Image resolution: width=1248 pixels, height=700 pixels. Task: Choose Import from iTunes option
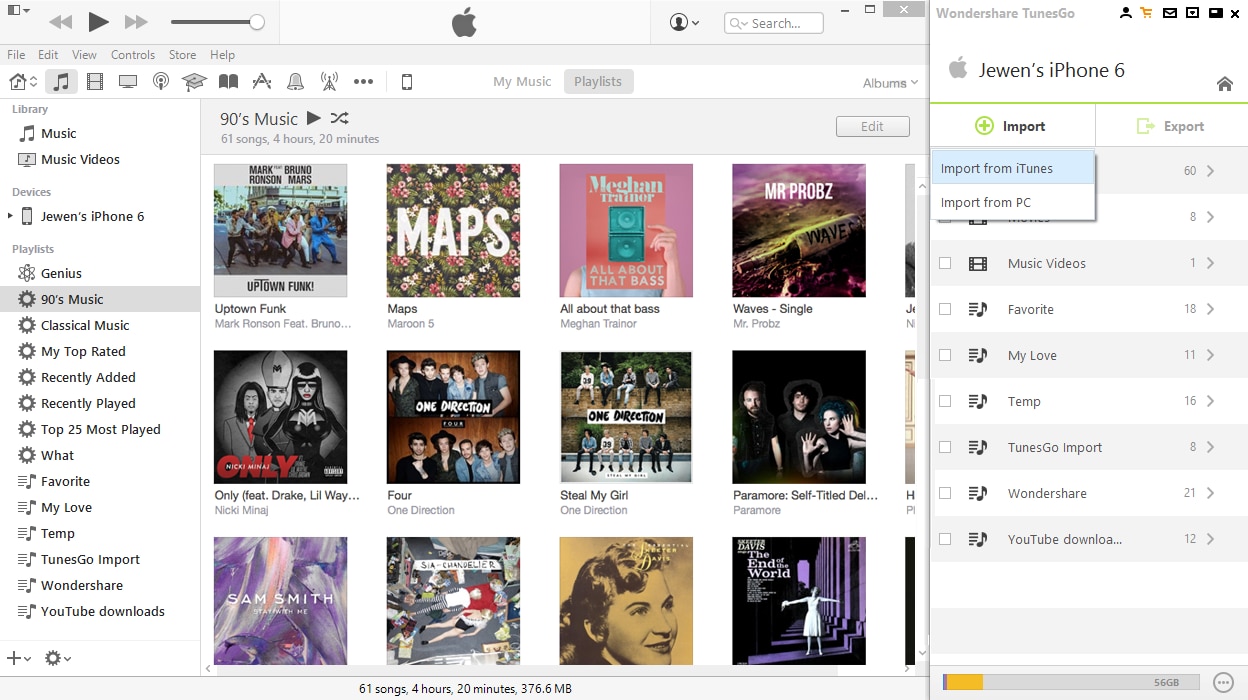(997, 169)
